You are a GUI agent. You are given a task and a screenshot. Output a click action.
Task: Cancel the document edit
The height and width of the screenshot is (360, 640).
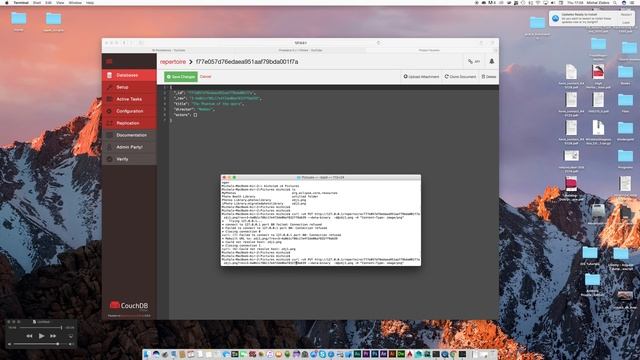pos(206,77)
